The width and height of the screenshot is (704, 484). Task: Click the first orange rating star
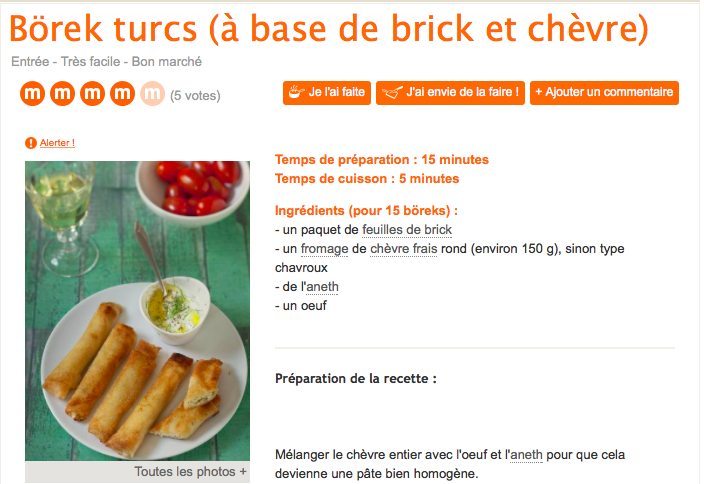(32, 93)
